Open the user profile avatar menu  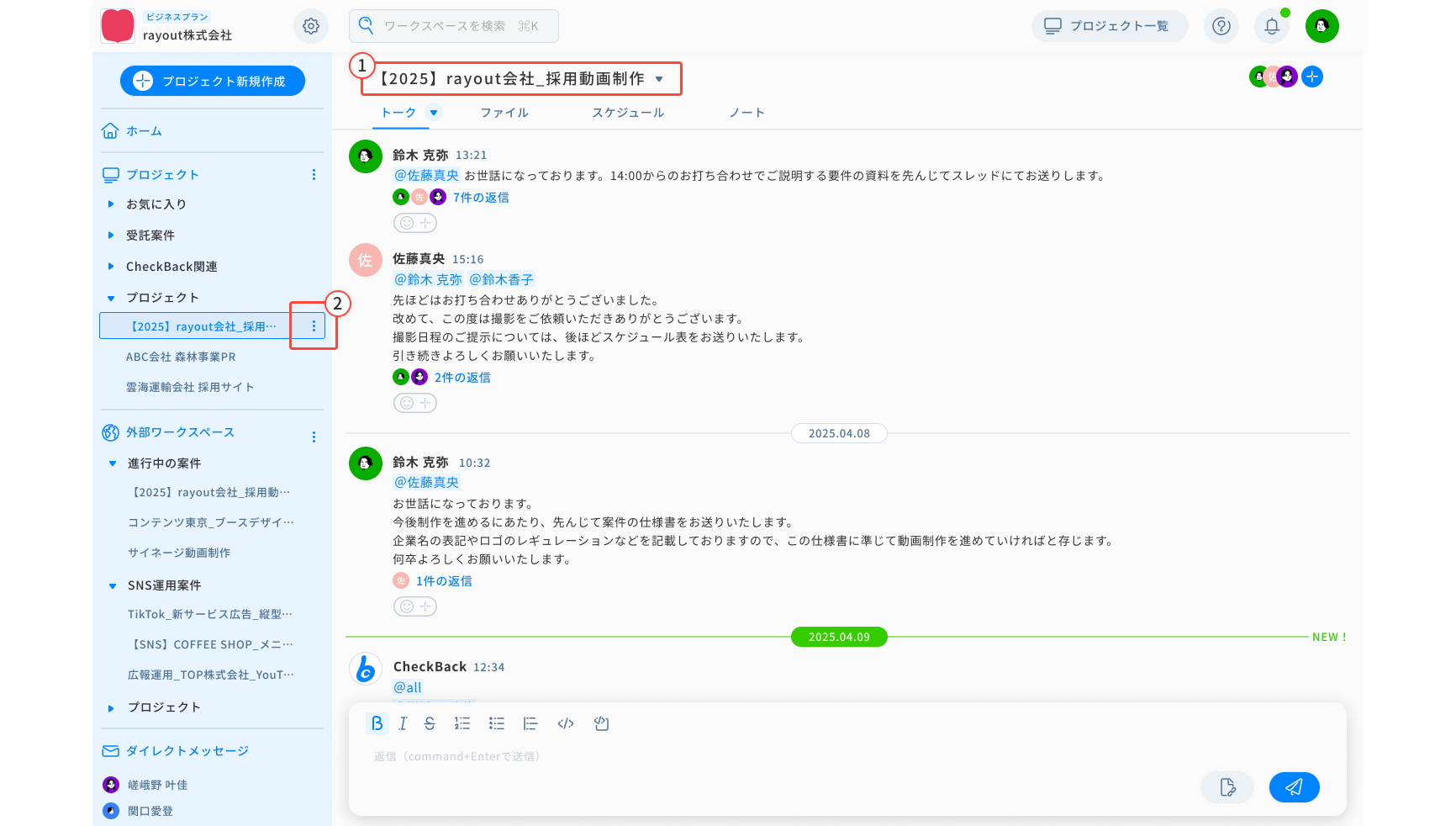[1322, 26]
